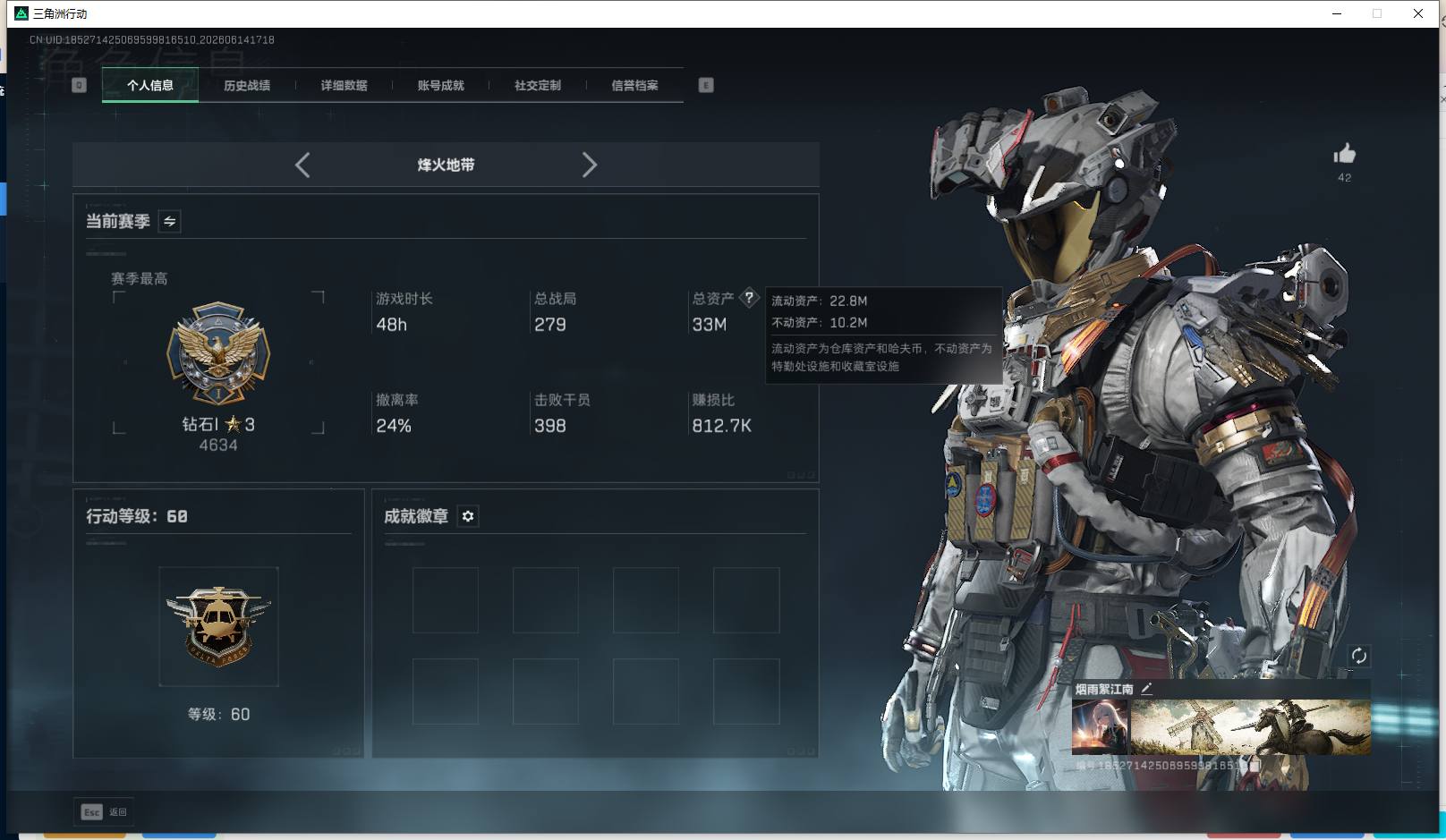Toggle season view beside 当前赛季

pyautogui.click(x=169, y=221)
